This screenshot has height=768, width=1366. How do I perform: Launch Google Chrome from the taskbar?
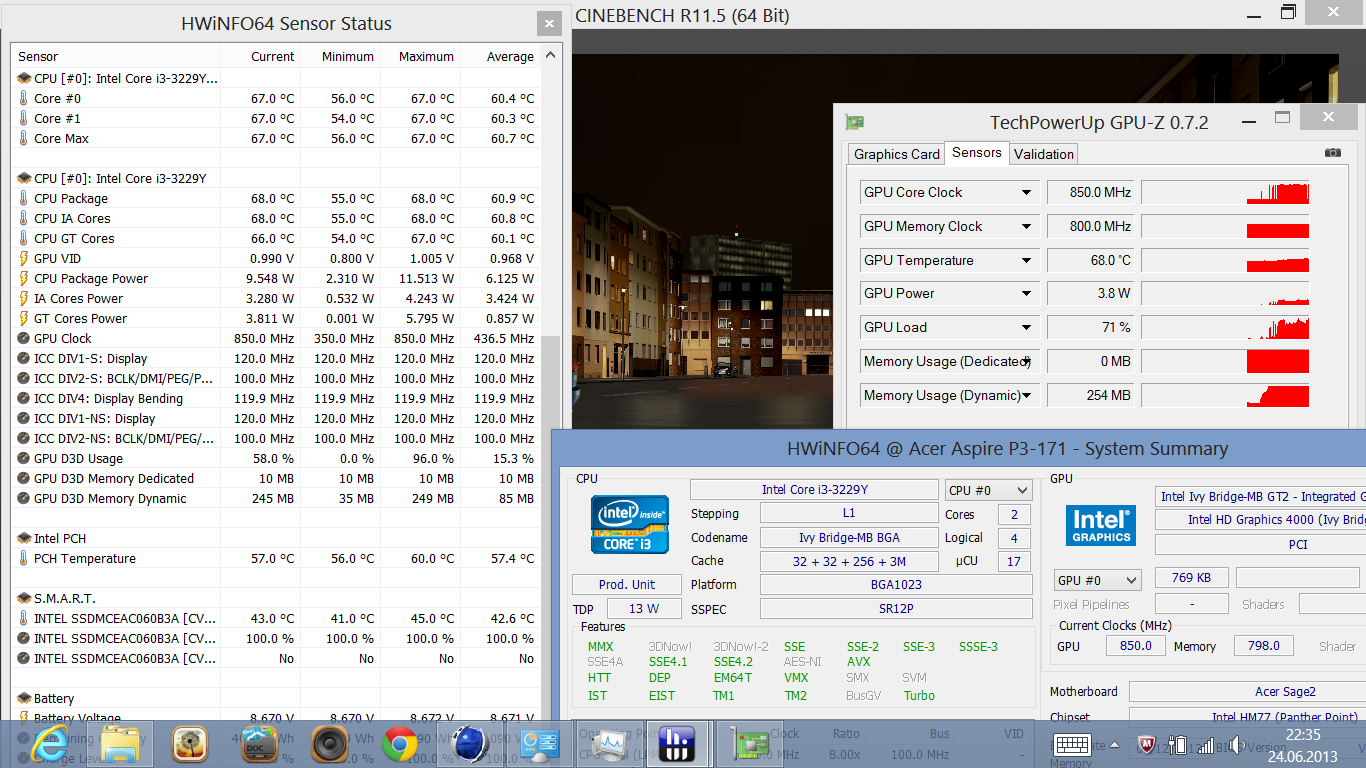coord(399,743)
